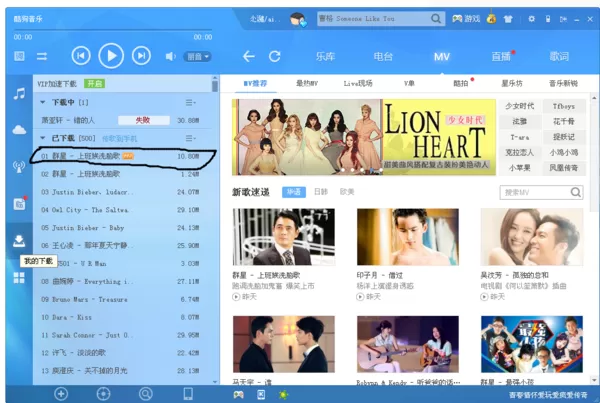600x403 pixels.
Task: Toggle the playback order mode icon
Action: (42, 57)
